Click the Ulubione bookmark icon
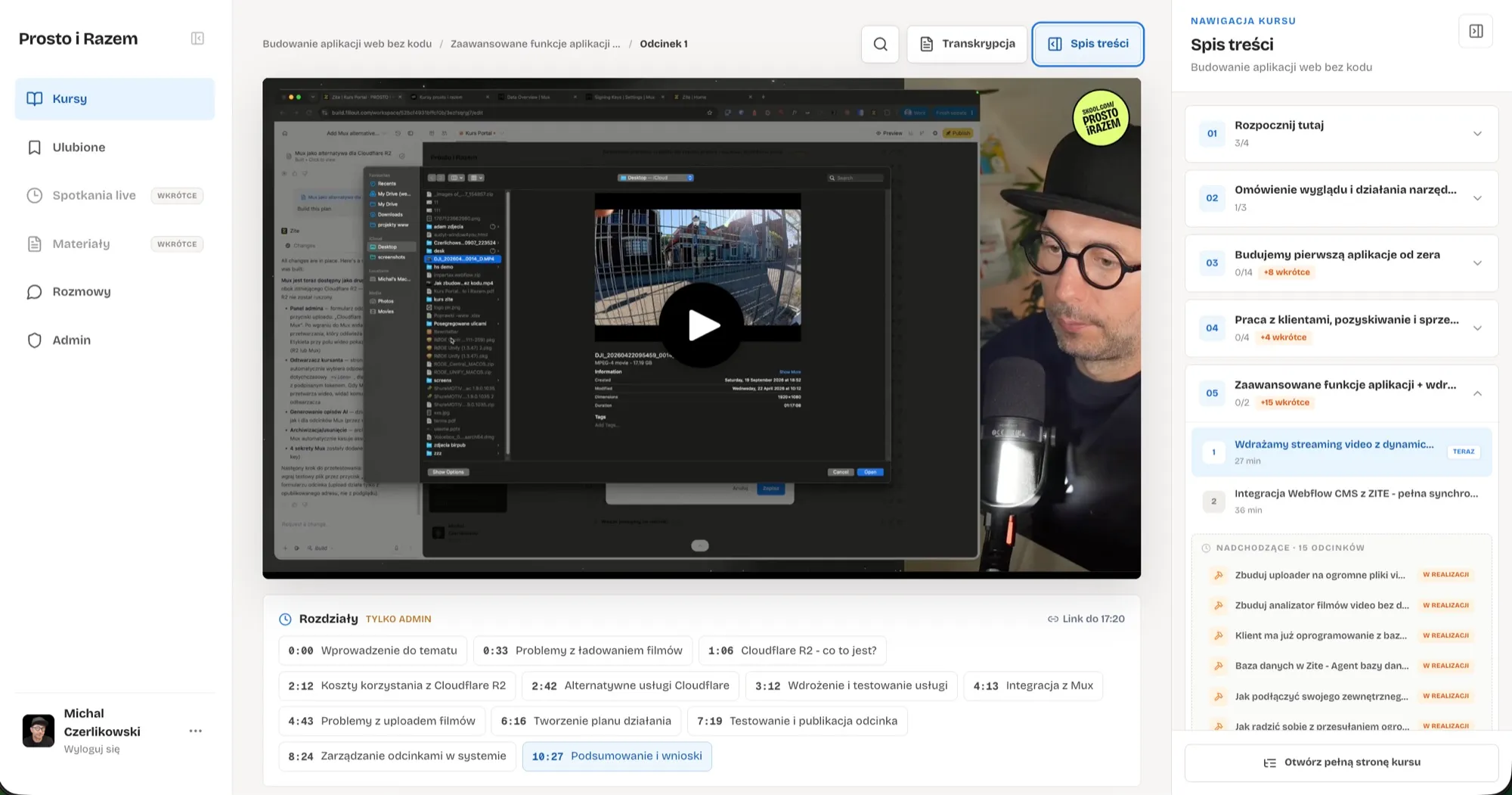The width and height of the screenshot is (1512, 795). click(35, 148)
